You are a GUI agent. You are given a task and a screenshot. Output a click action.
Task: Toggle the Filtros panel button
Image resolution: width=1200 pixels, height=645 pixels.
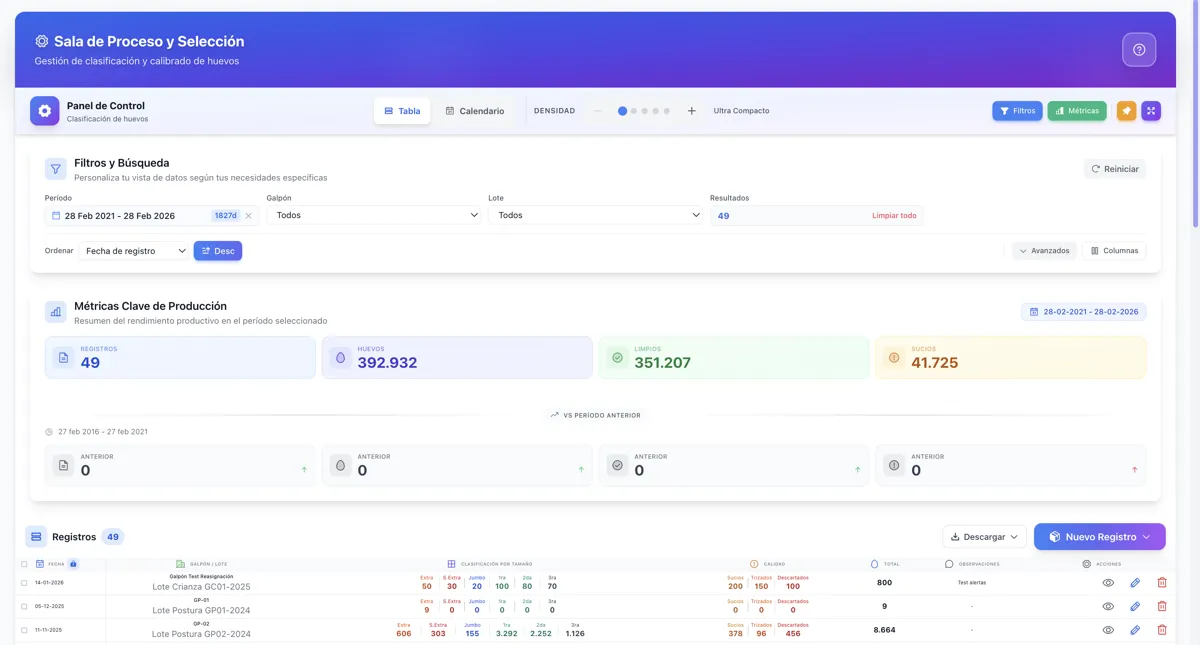1017,111
